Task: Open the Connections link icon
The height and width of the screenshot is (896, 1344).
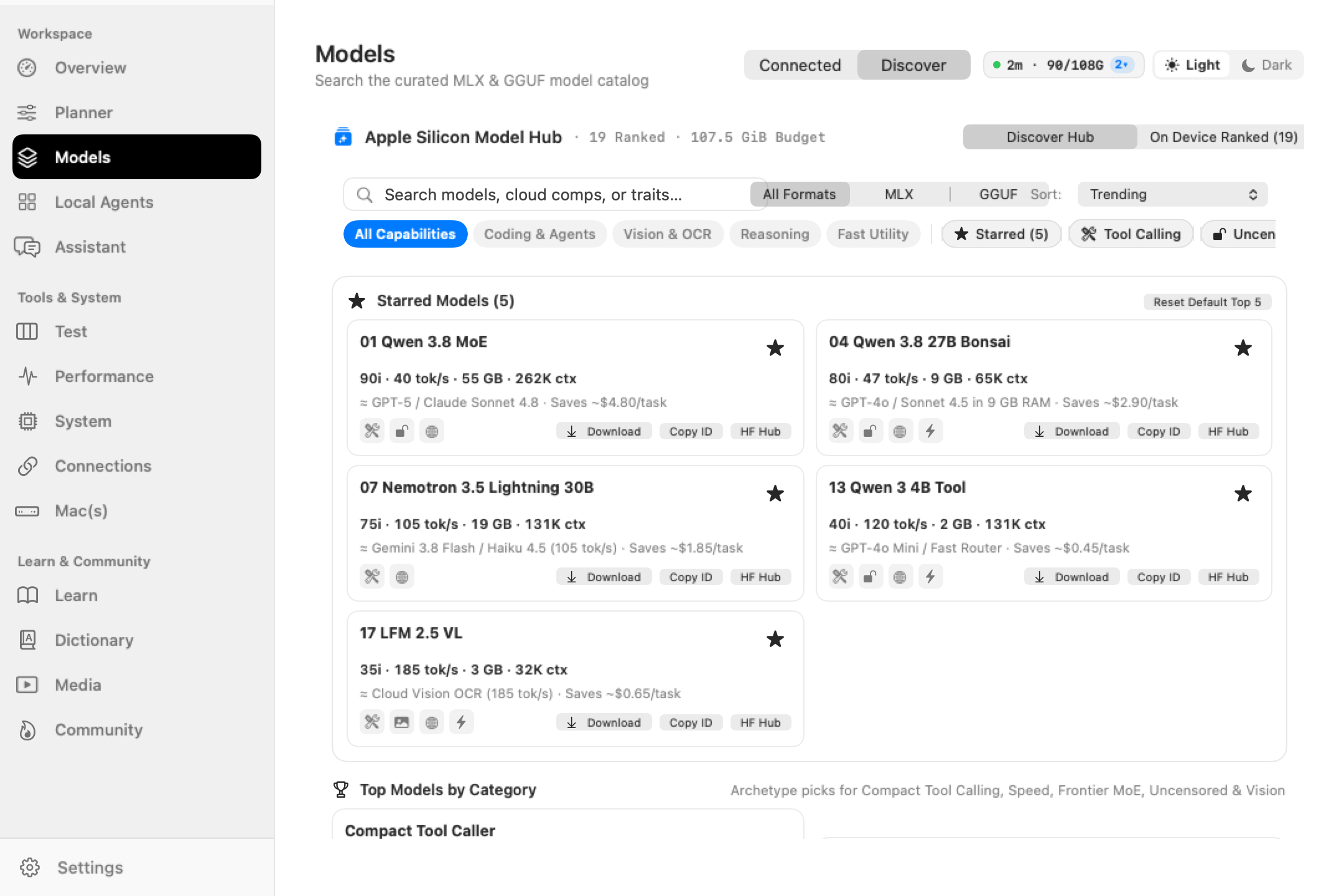Action: (27, 466)
